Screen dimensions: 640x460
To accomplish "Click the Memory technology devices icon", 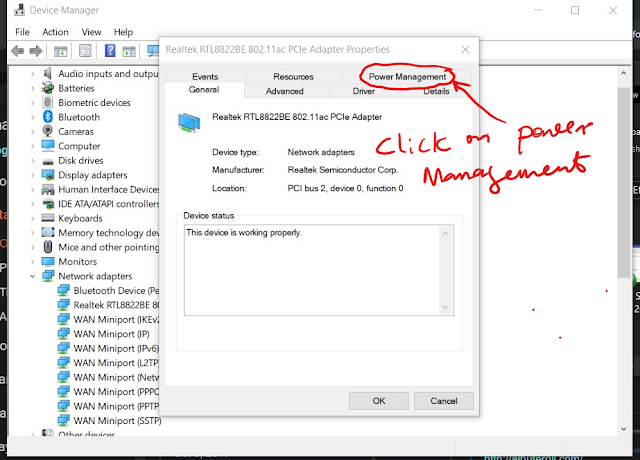I will (48, 232).
